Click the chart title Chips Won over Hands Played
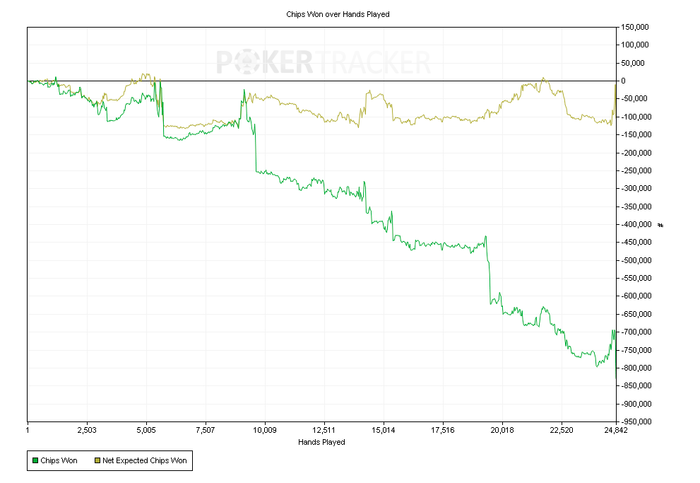The height and width of the screenshot is (483, 700). point(338,14)
